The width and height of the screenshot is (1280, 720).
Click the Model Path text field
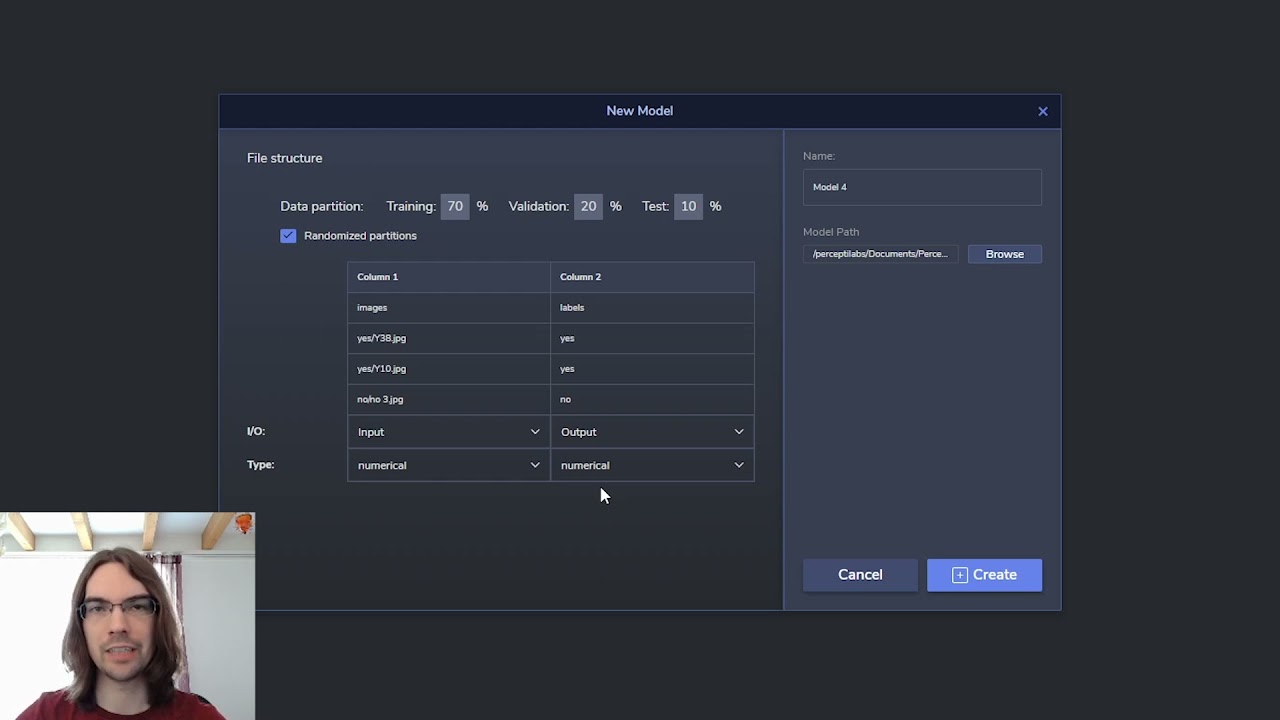pyautogui.click(x=880, y=254)
